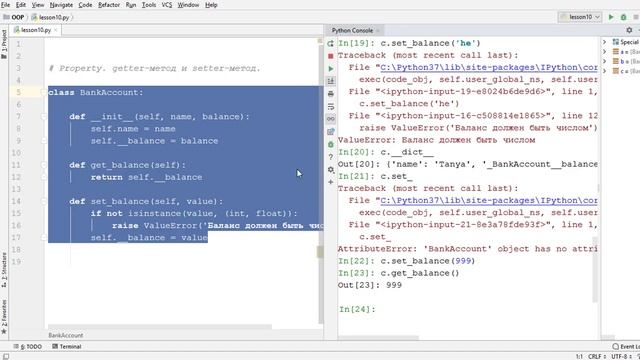Close the lesson10.py editor tab
640x360 pixels.
click(x=56, y=30)
